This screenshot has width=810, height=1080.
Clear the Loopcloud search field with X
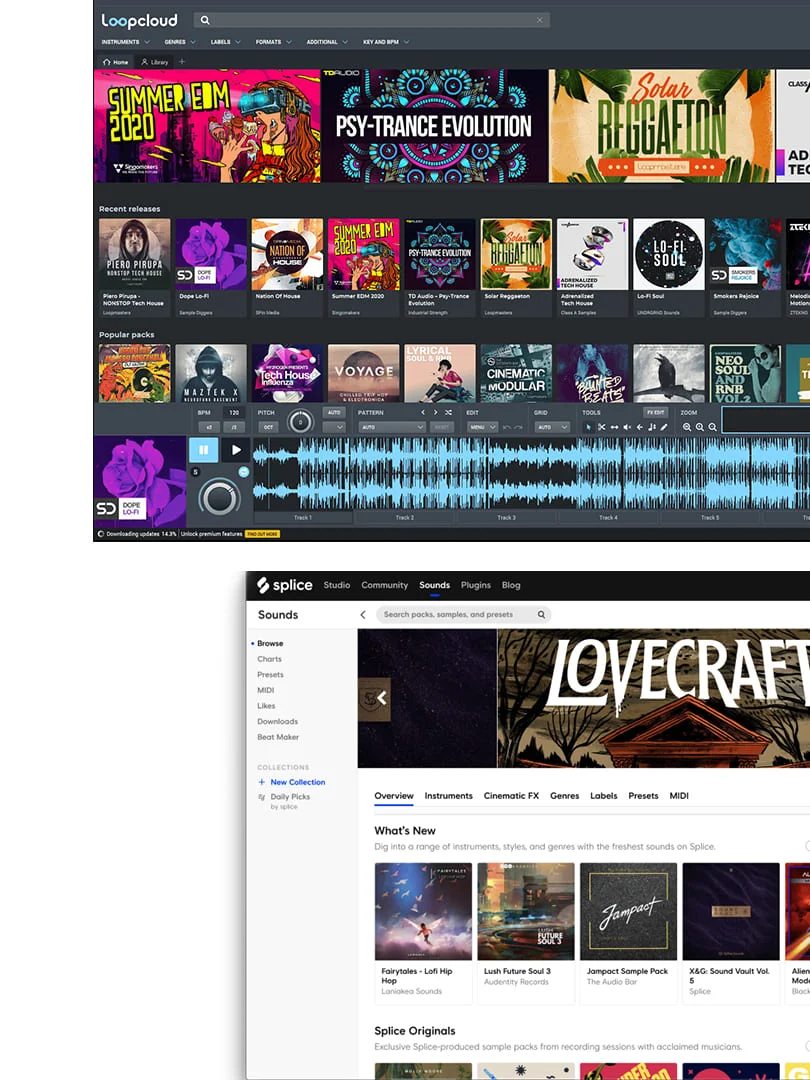point(540,20)
